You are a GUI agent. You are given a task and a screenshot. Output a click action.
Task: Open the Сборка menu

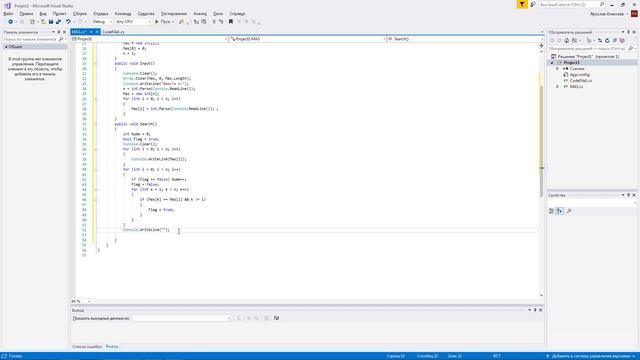80,13
